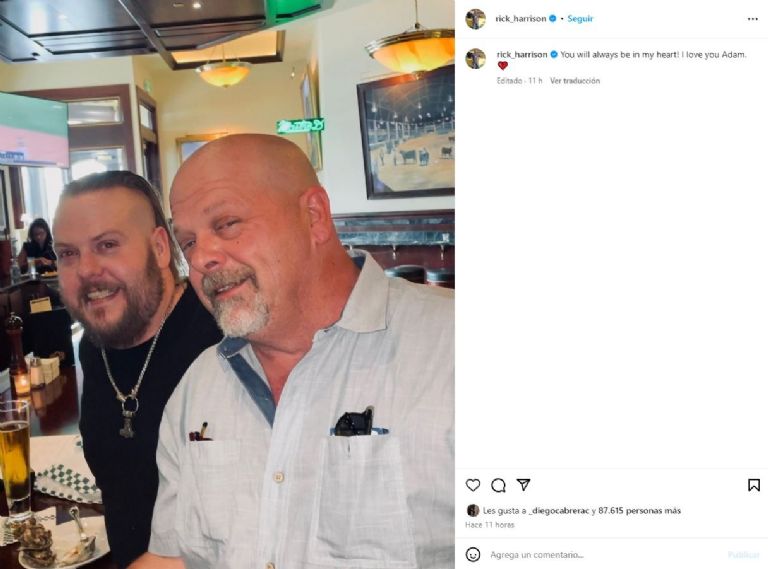The image size is (768, 569).
Task: Open rick_harrison username in caption
Action: coord(522,54)
